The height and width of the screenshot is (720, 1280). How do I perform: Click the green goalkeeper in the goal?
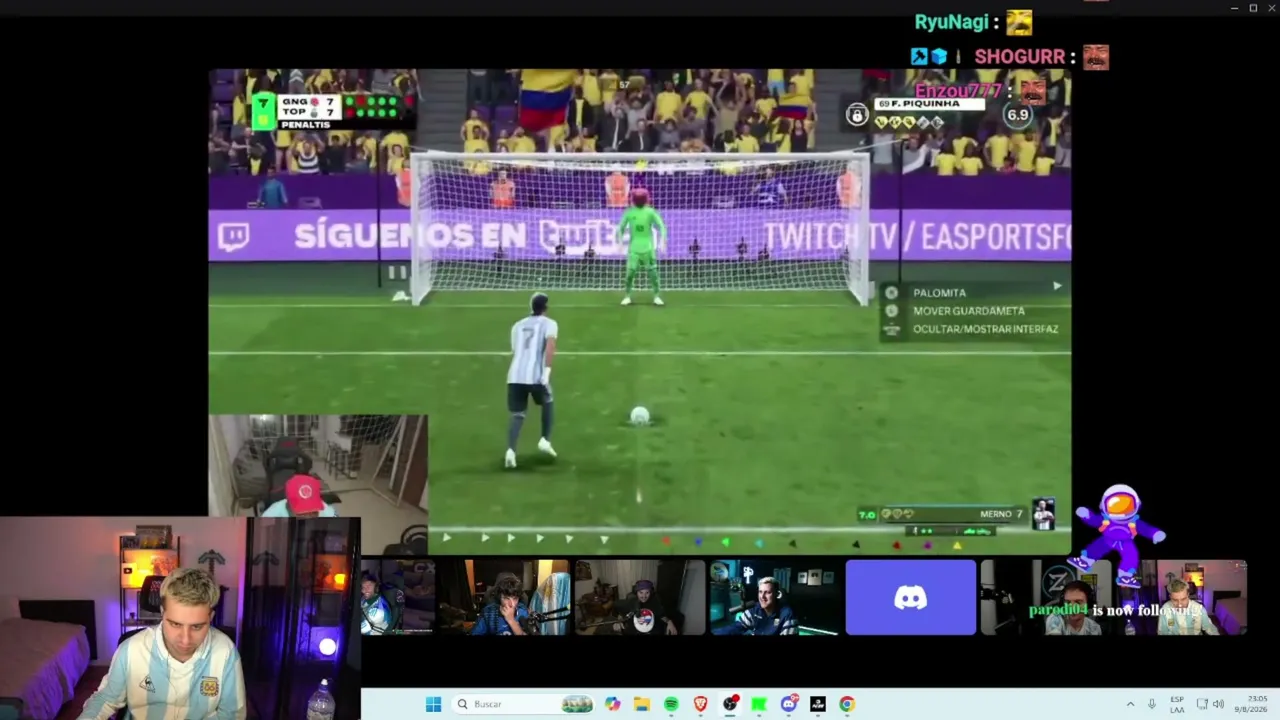pos(642,246)
